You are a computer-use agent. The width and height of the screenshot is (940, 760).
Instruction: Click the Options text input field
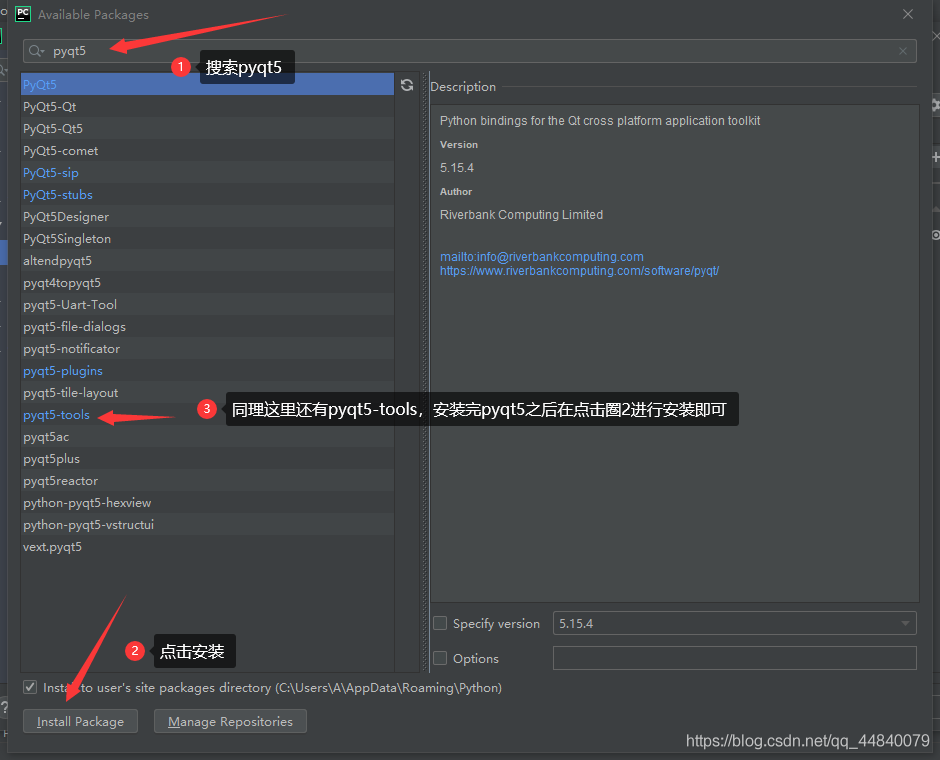(734, 658)
